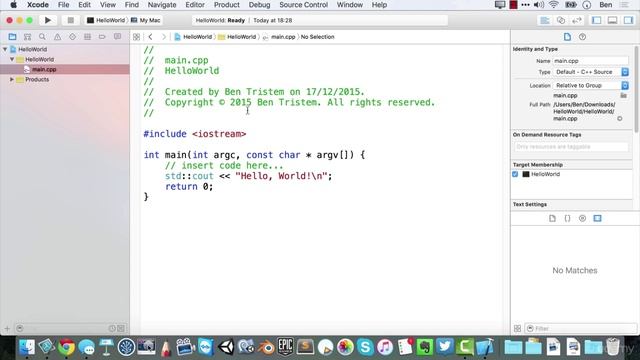Image resolution: width=640 pixels, height=360 pixels.
Task: Collapse the HelloWorld group folder
Action: [12, 59]
